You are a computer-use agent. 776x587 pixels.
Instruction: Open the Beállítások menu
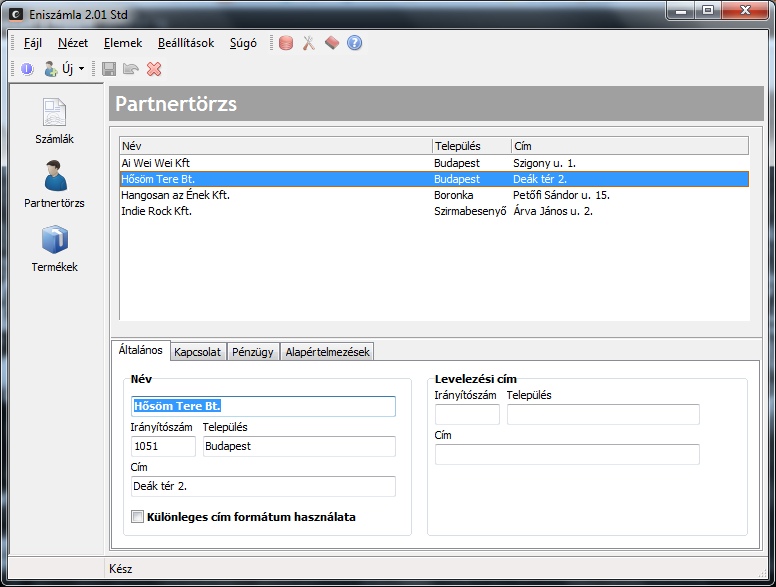[x=185, y=43]
